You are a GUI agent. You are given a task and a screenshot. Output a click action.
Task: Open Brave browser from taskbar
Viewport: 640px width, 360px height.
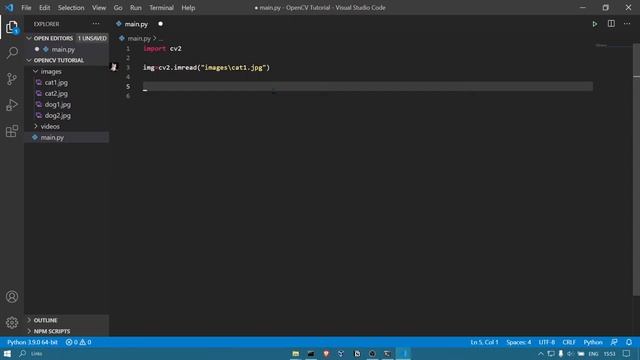326,353
